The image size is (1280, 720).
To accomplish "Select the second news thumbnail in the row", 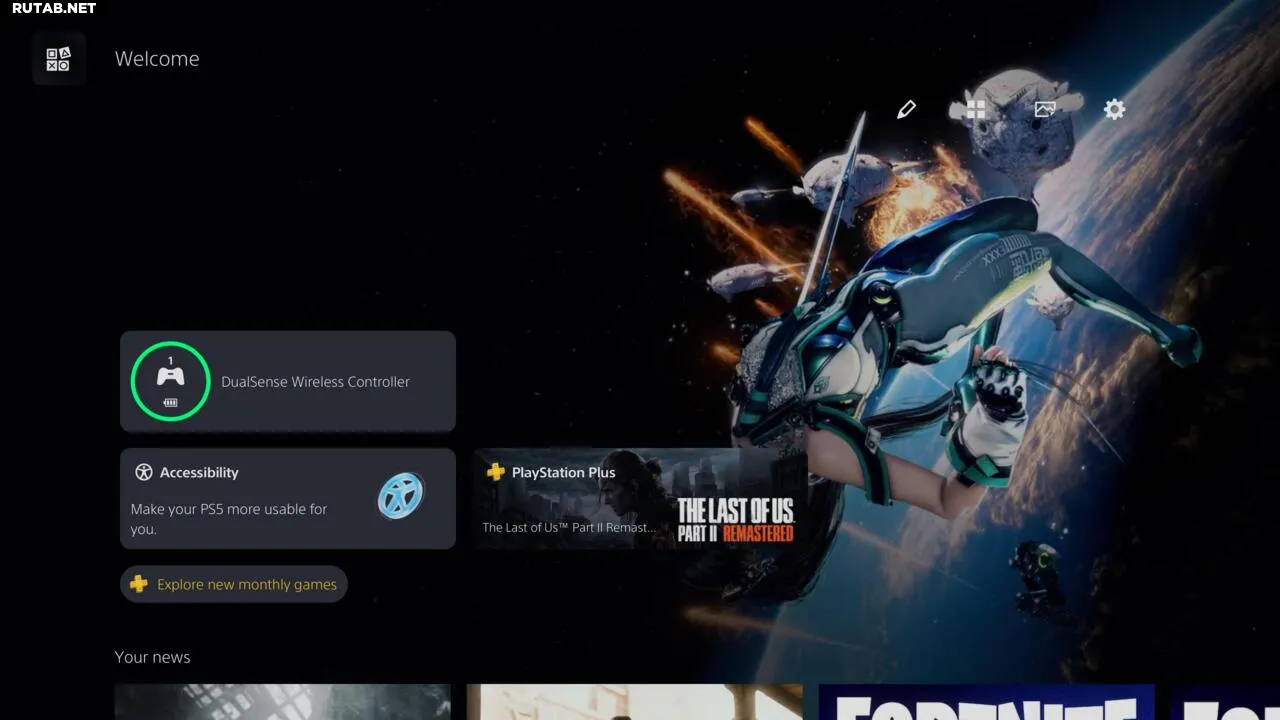I will [x=634, y=702].
